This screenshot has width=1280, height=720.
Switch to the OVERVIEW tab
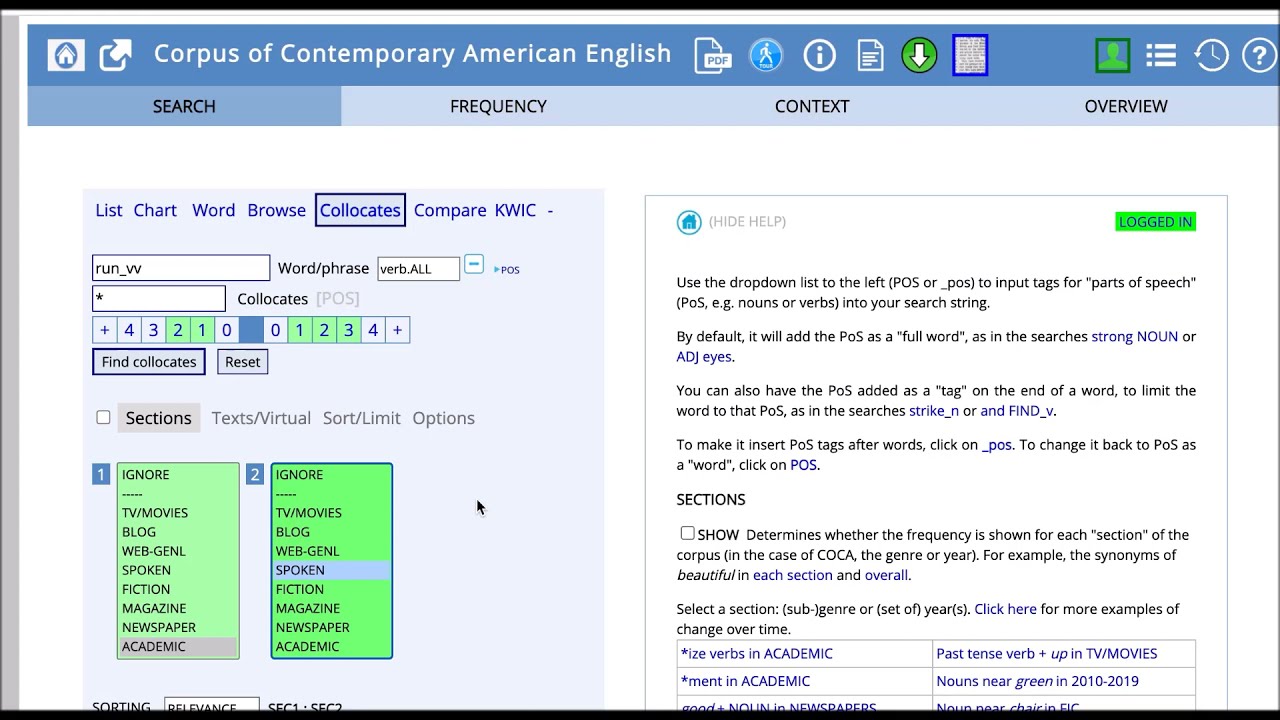pos(1126,106)
